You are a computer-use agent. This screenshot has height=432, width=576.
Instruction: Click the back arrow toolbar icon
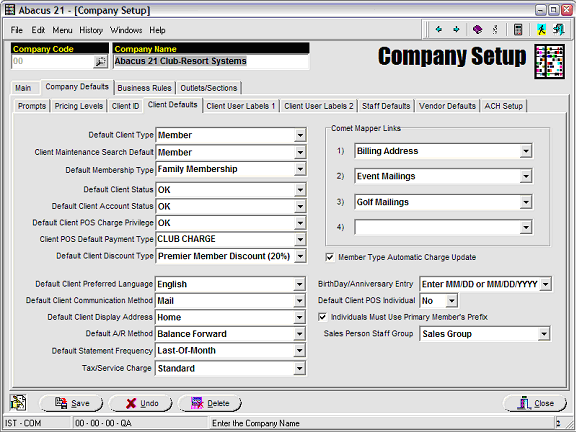[x=439, y=29]
